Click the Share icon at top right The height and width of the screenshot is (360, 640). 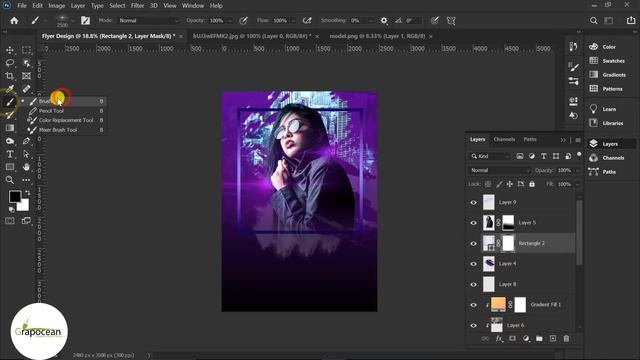pos(631,20)
